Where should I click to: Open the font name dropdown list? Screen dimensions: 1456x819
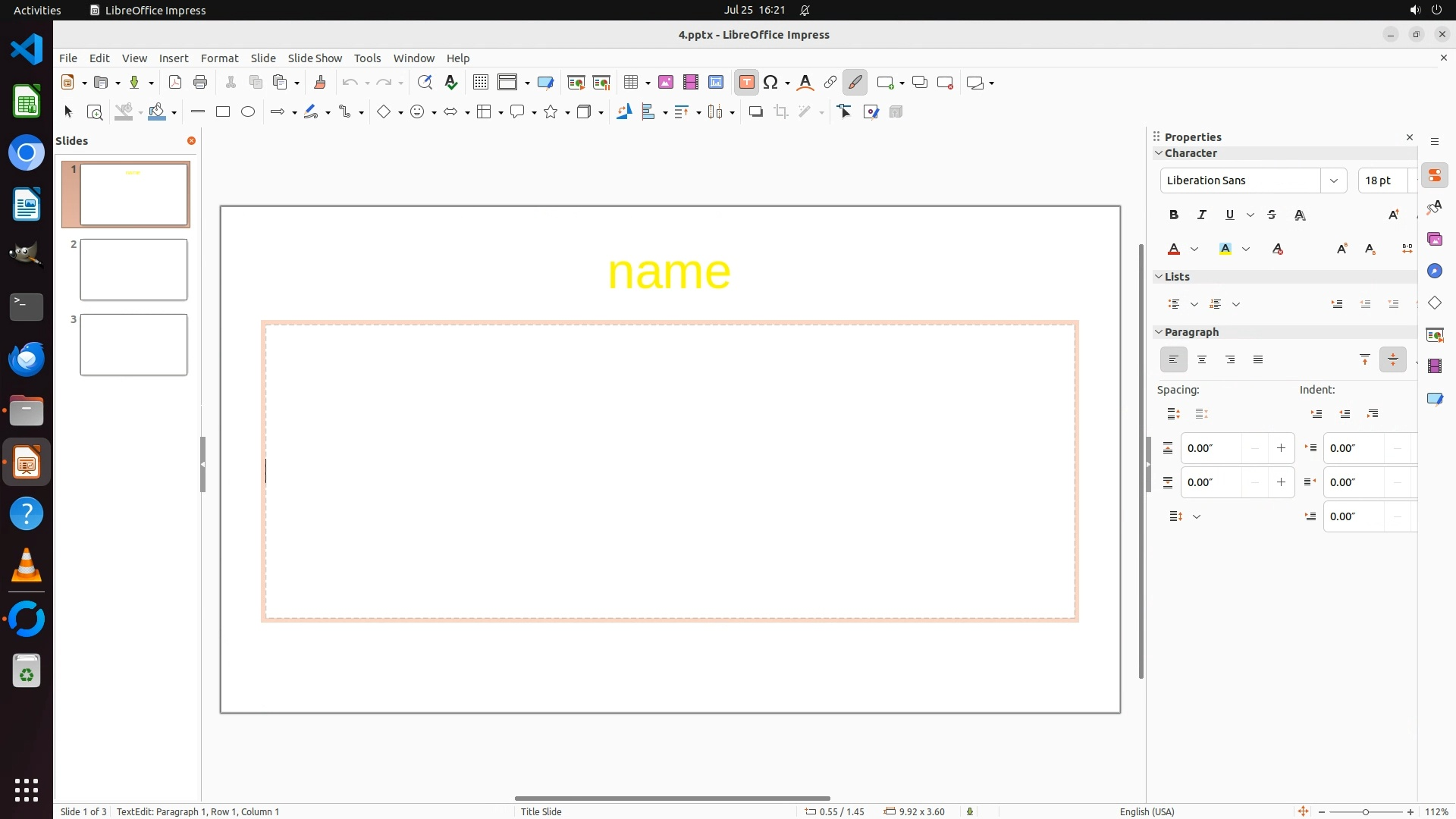pyautogui.click(x=1333, y=180)
